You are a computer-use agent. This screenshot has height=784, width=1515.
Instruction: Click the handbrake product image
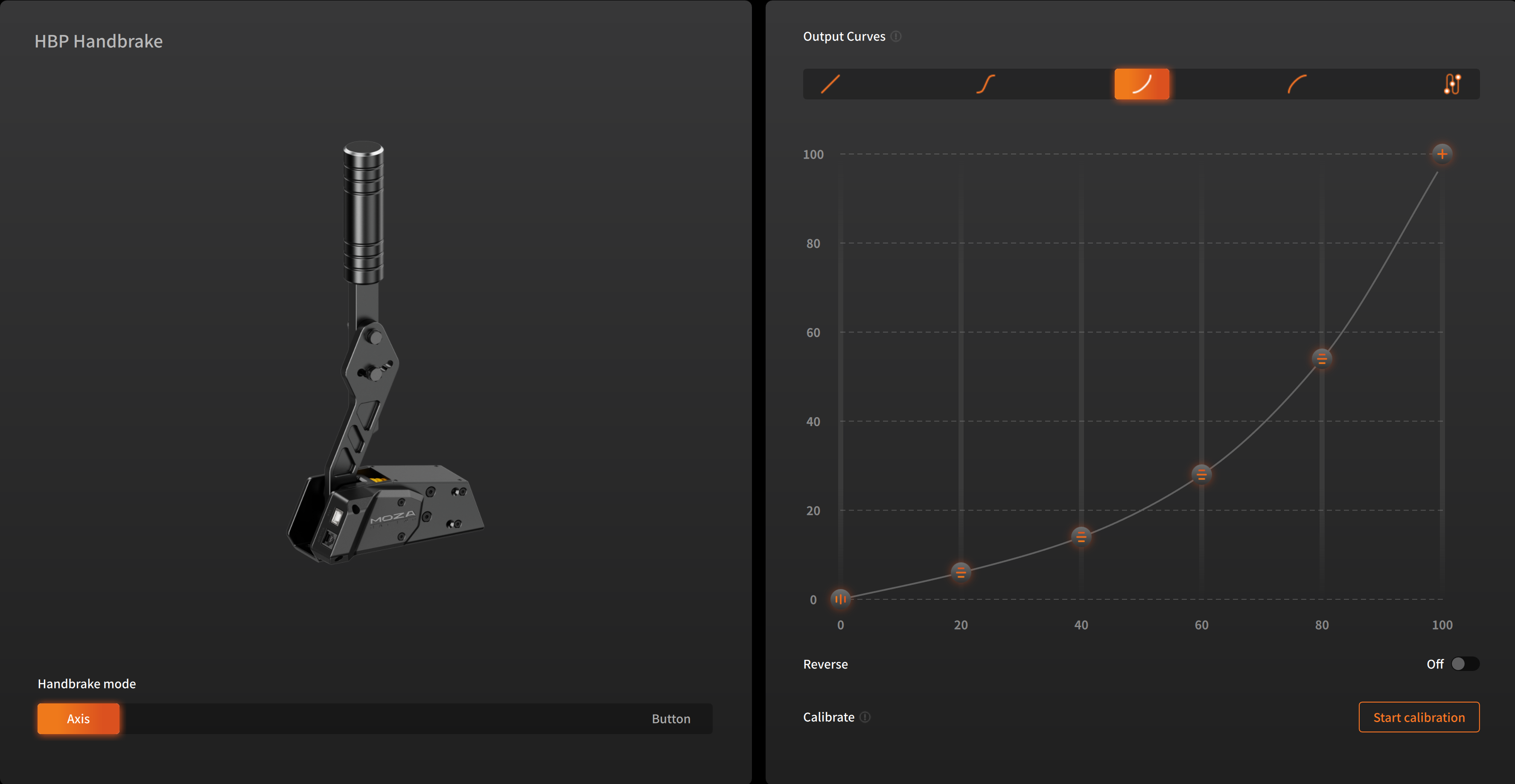[385, 353]
